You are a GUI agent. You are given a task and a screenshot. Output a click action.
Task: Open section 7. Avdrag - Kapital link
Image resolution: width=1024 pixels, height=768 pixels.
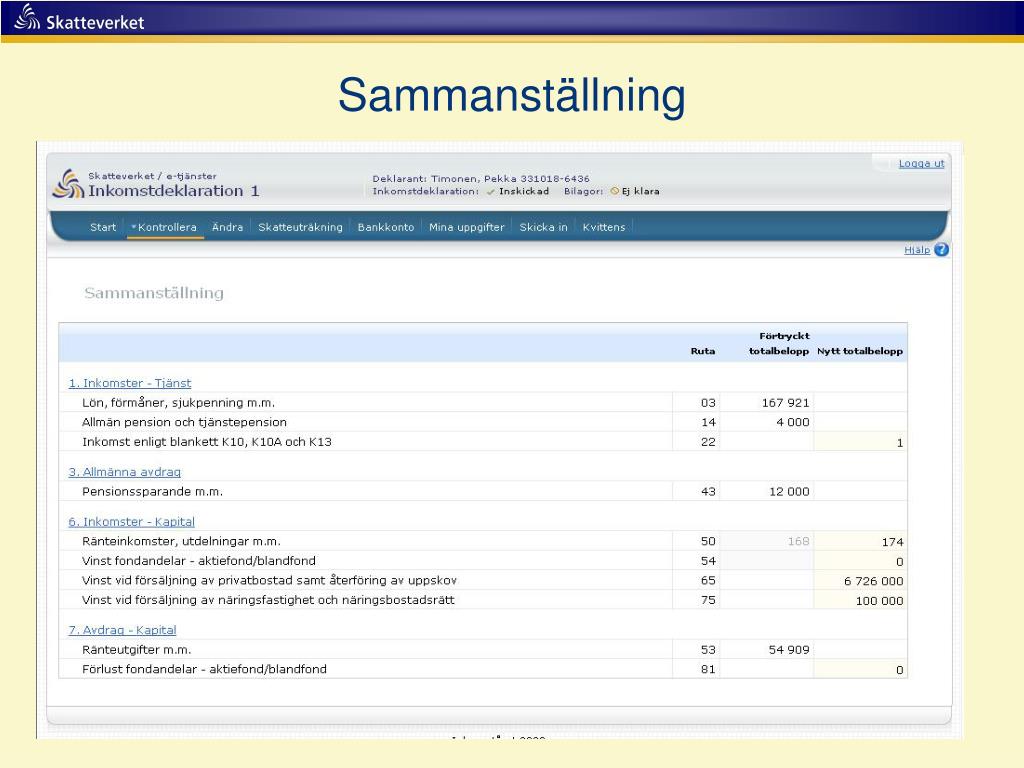pos(122,630)
